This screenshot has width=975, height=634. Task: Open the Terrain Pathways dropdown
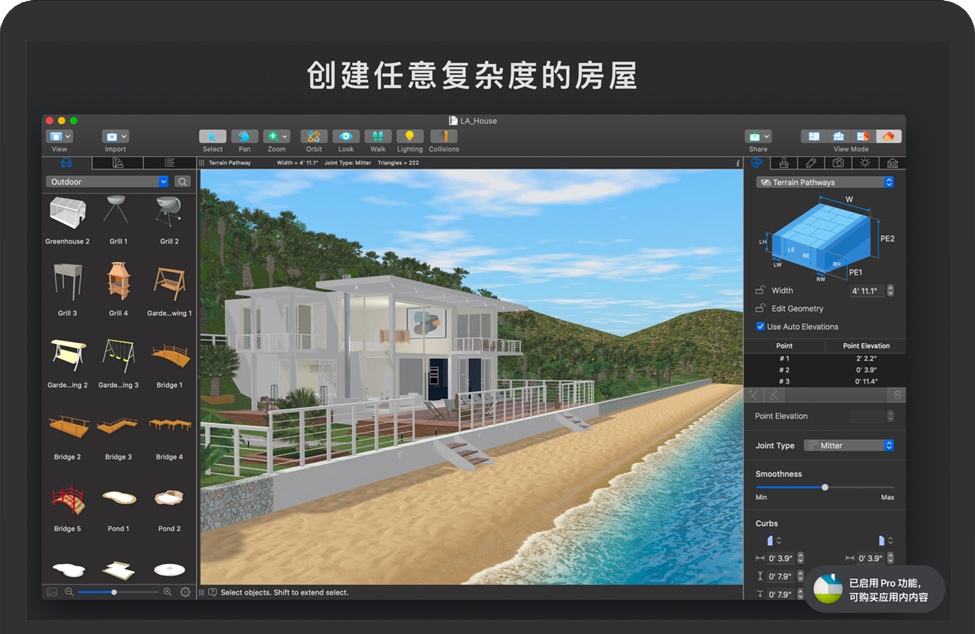click(825, 182)
